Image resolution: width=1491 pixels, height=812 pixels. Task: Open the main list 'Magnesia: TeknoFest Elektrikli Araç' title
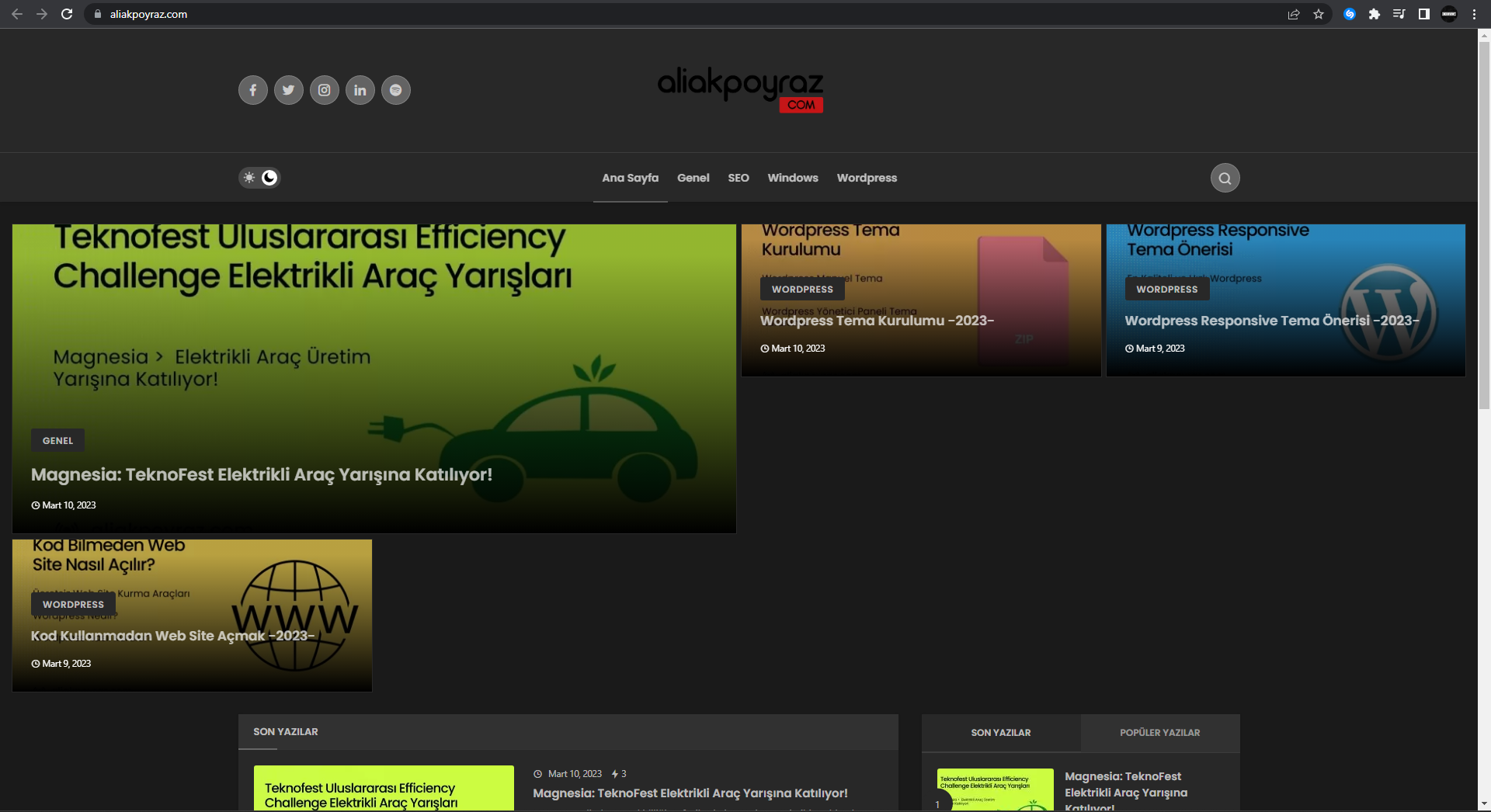[x=690, y=793]
